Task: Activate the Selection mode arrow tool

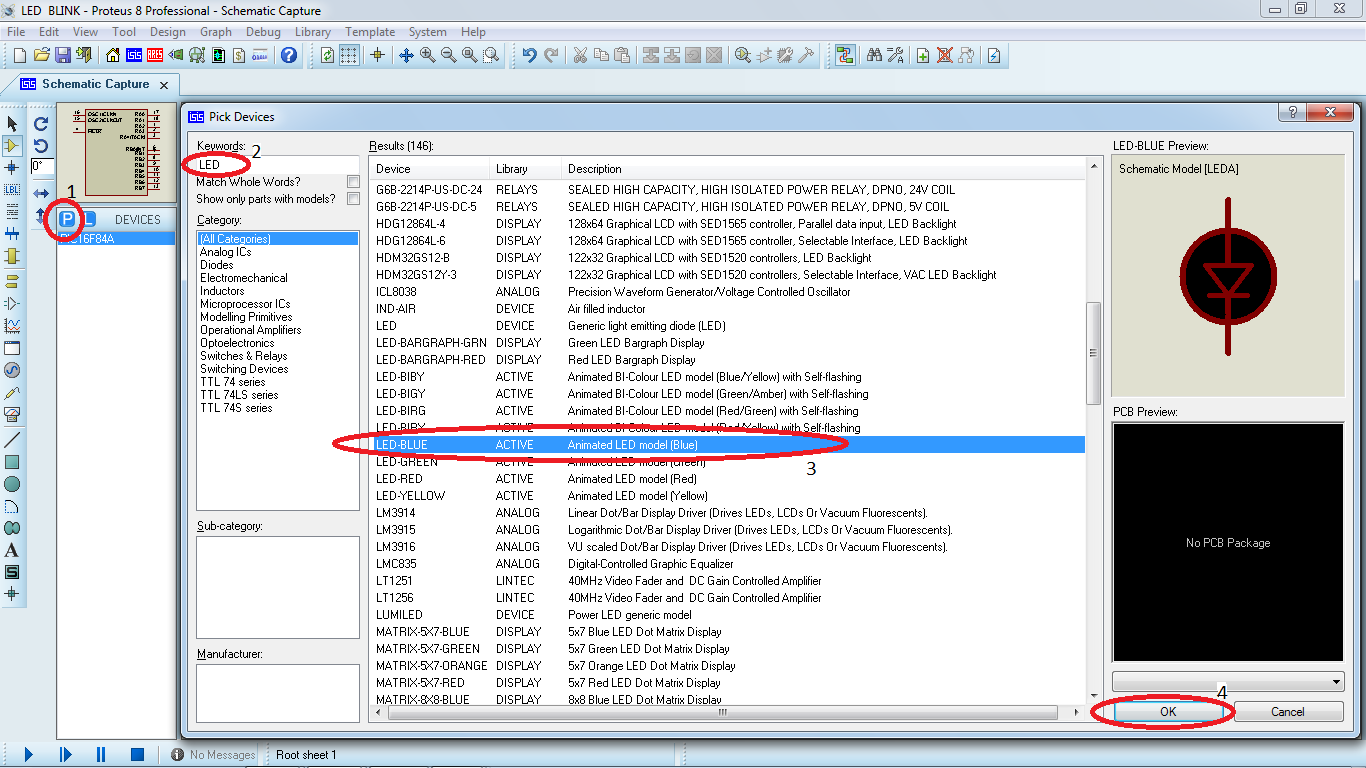Action: (14, 124)
